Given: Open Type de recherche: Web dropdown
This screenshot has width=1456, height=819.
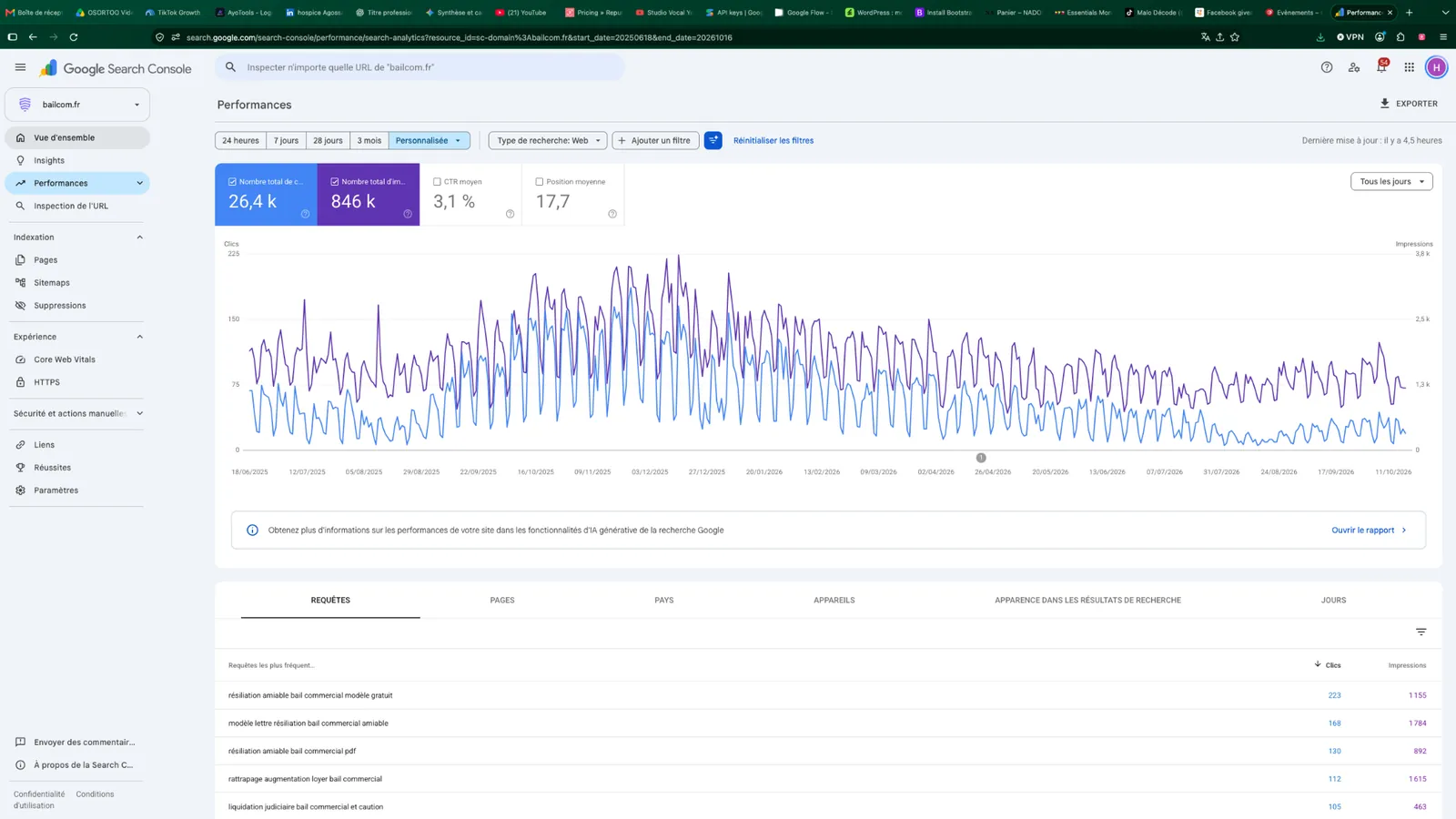Looking at the screenshot, I should pyautogui.click(x=548, y=140).
